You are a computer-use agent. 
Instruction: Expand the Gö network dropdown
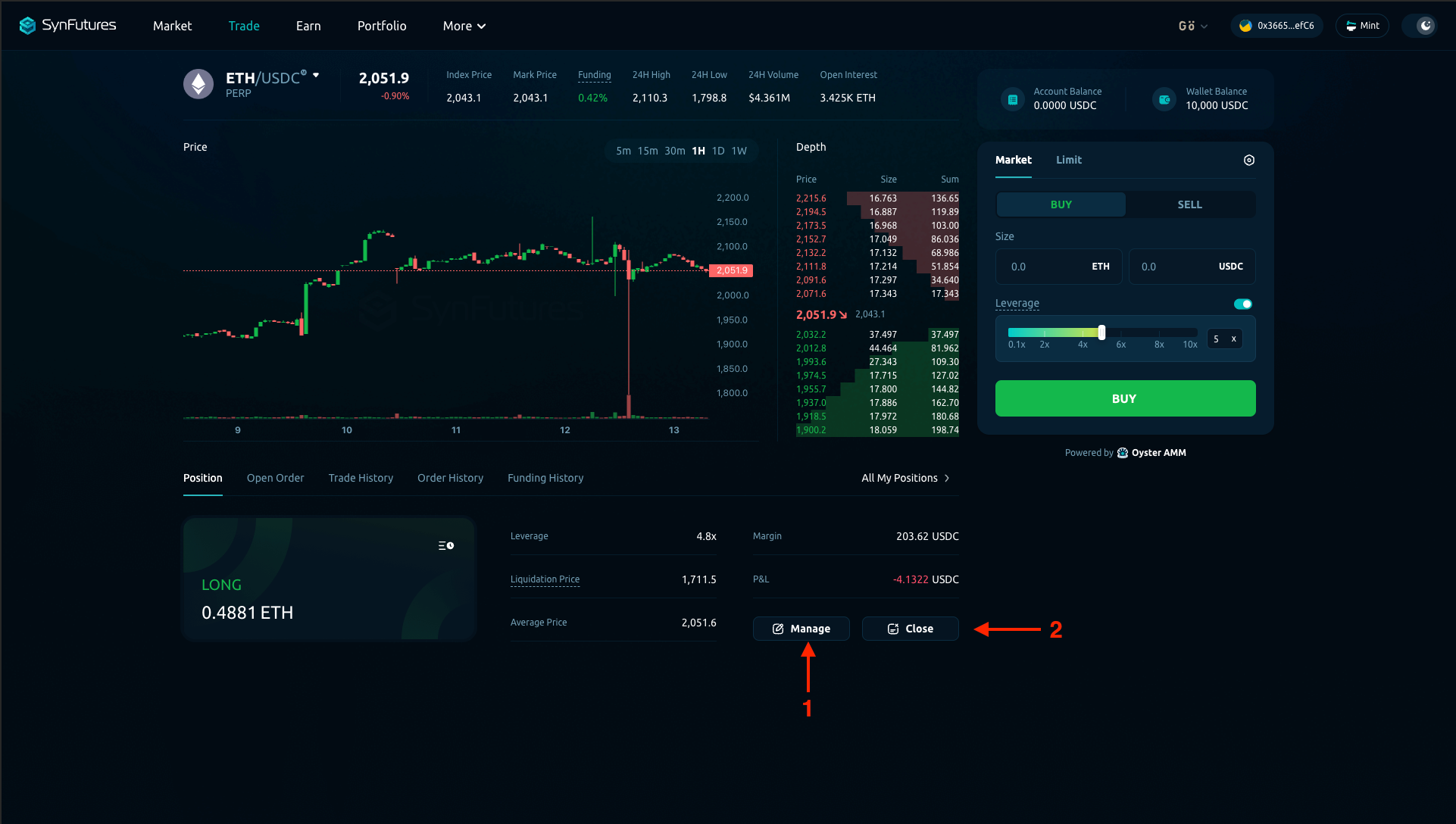coord(1192,25)
